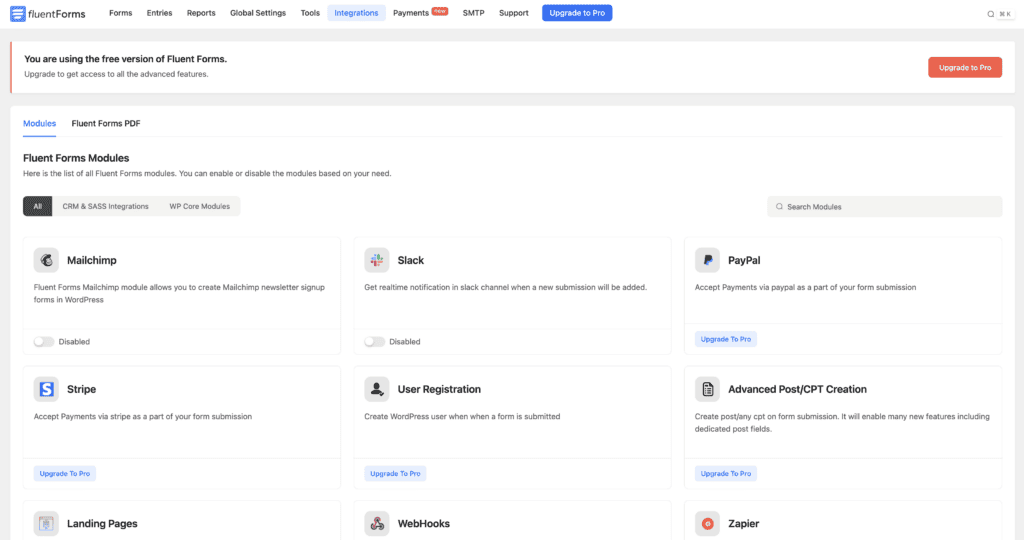The image size is (1024, 540).
Task: Click the Stripe module title
Action: click(x=82, y=389)
